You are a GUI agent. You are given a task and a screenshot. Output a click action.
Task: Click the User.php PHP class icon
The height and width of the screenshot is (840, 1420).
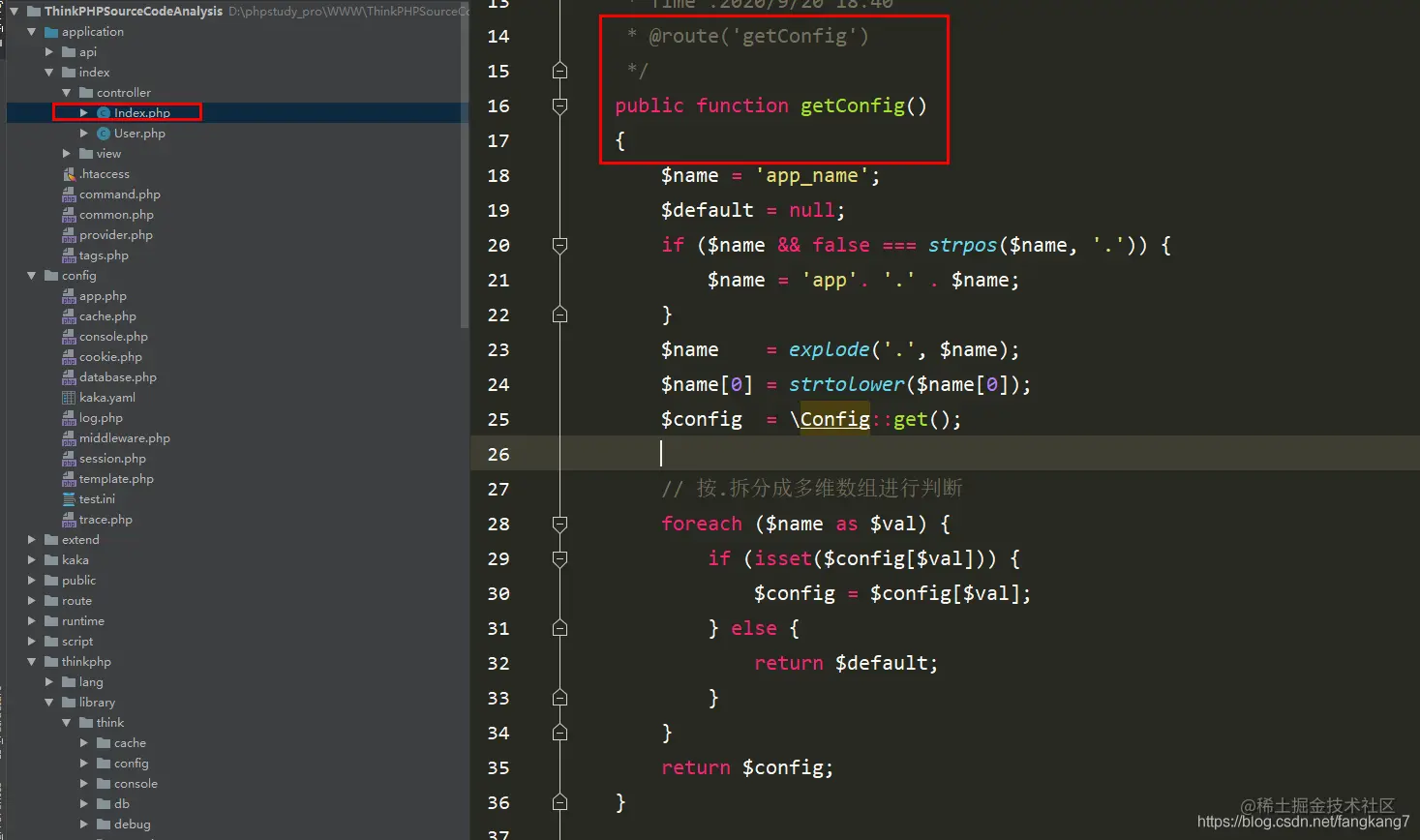point(104,134)
